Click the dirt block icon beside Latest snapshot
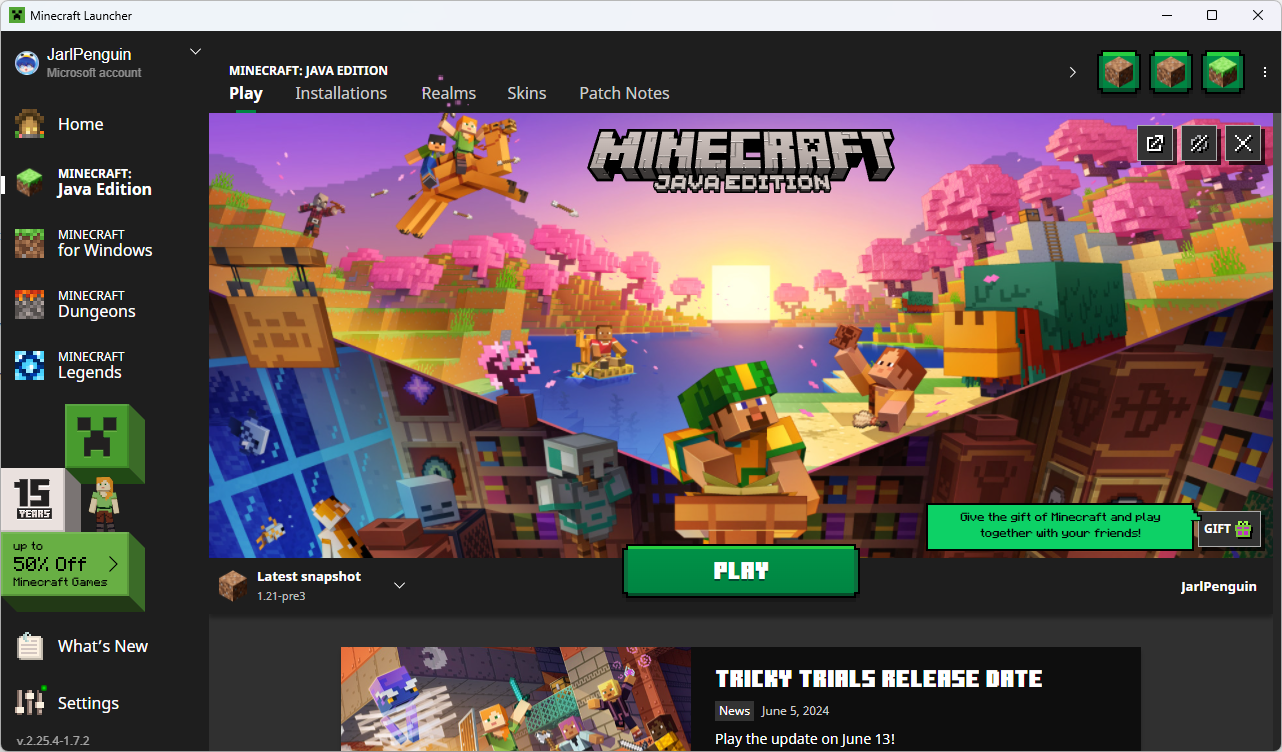 tap(233, 586)
